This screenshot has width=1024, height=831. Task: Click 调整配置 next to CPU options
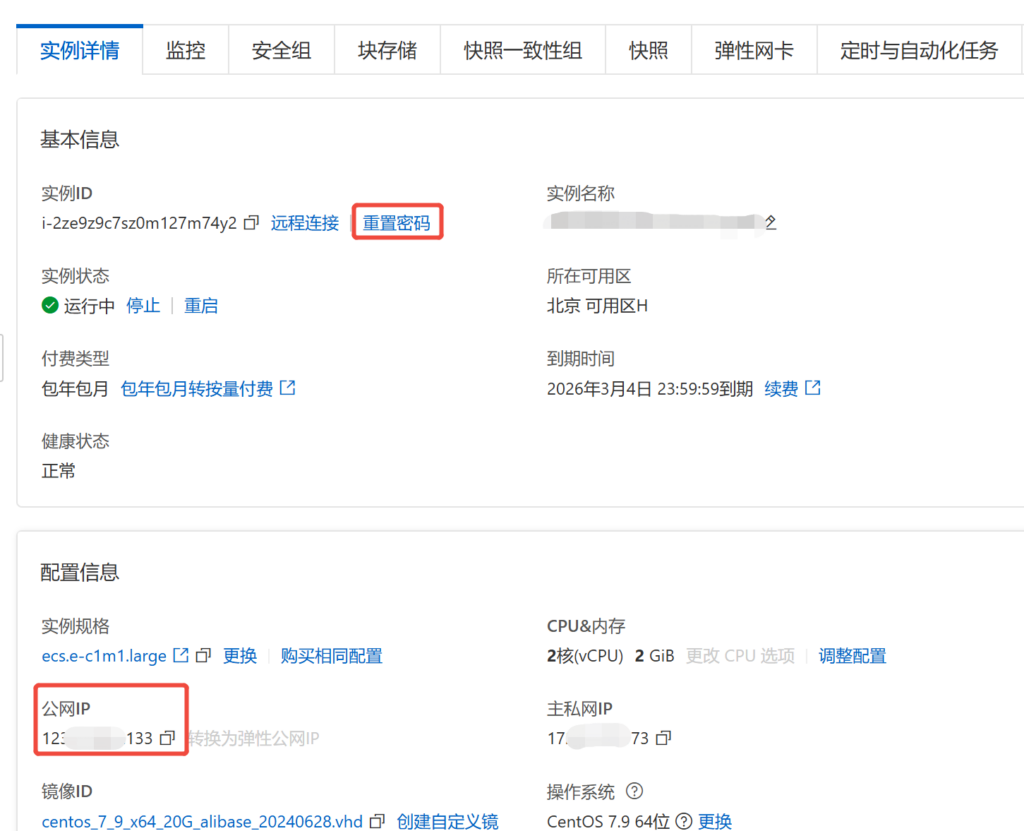(x=852, y=656)
